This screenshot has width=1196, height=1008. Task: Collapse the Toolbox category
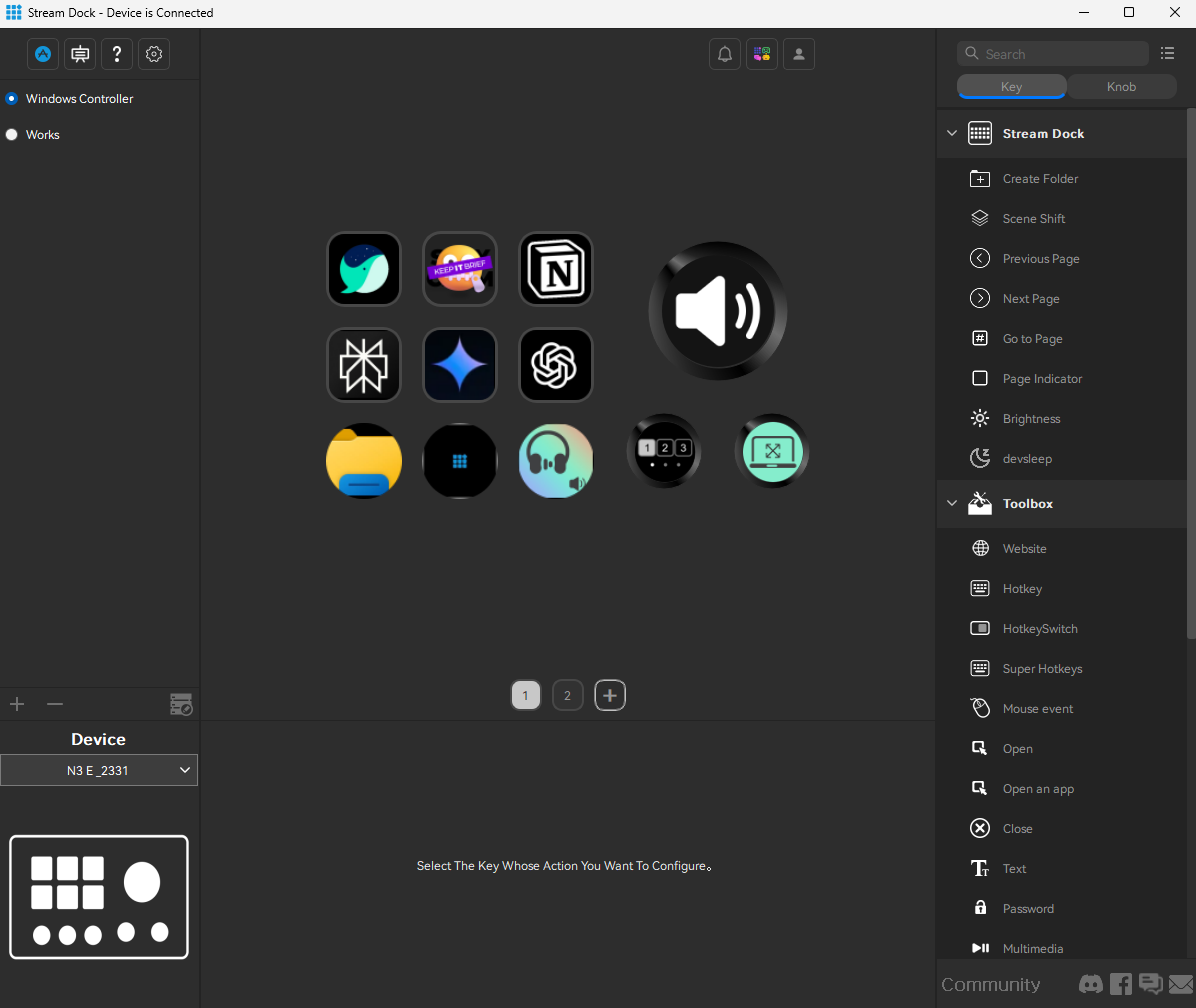(952, 503)
